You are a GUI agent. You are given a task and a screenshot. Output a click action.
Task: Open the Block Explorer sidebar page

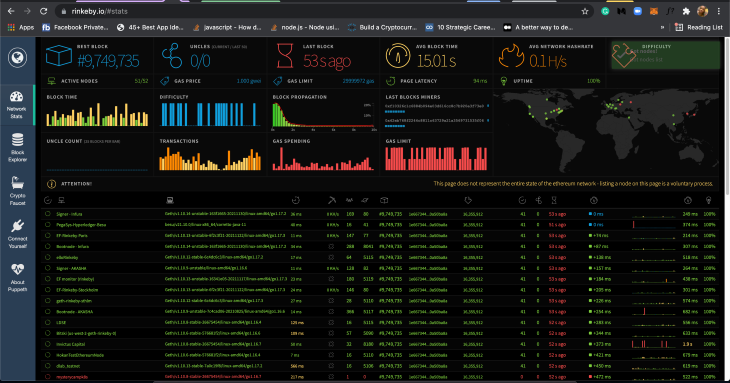(x=17, y=148)
